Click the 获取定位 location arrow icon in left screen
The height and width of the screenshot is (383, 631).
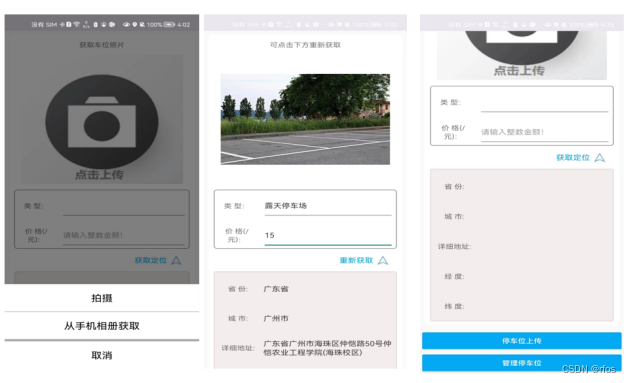pyautogui.click(x=176, y=260)
